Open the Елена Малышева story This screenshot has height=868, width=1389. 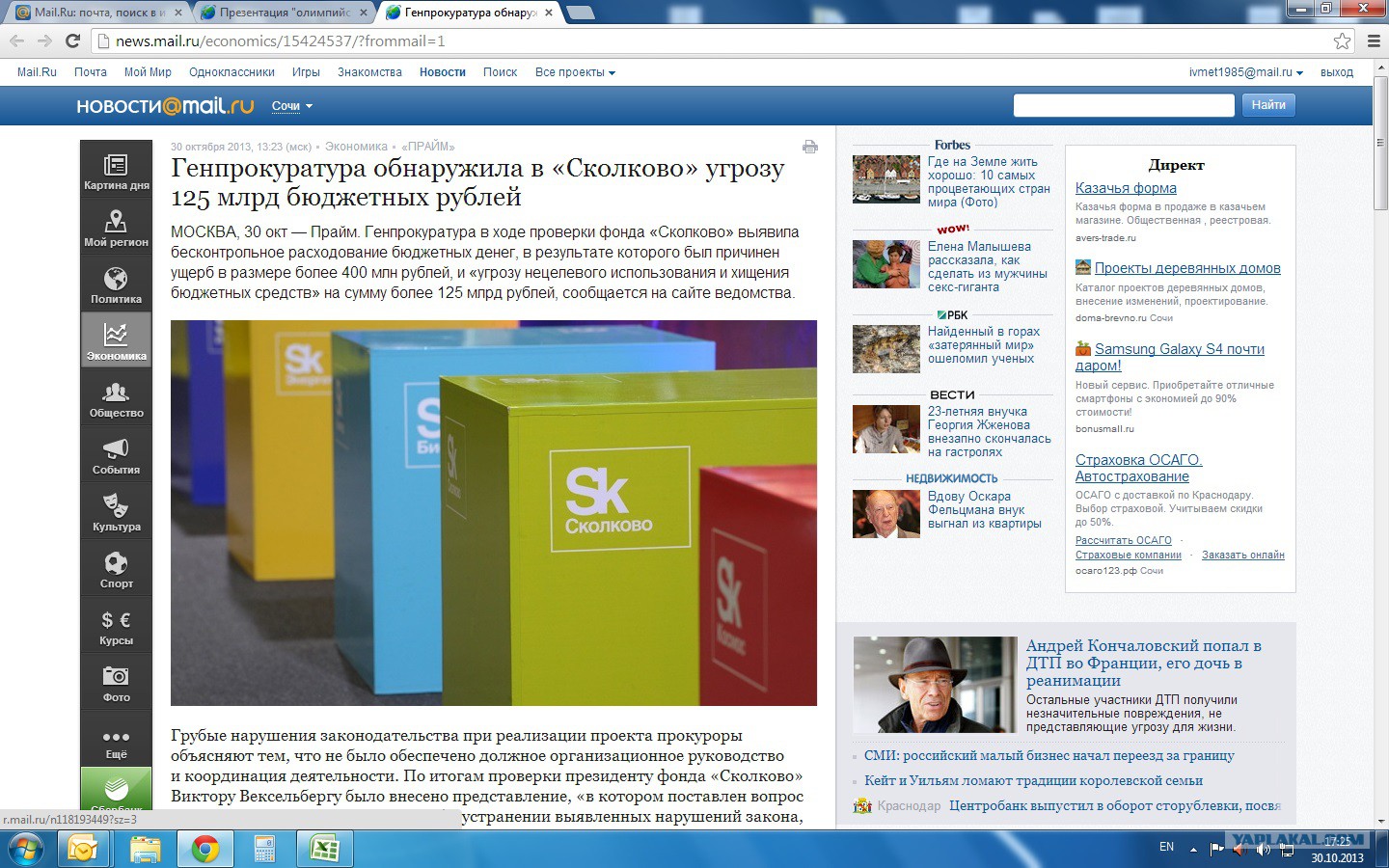pyautogui.click(x=988, y=267)
